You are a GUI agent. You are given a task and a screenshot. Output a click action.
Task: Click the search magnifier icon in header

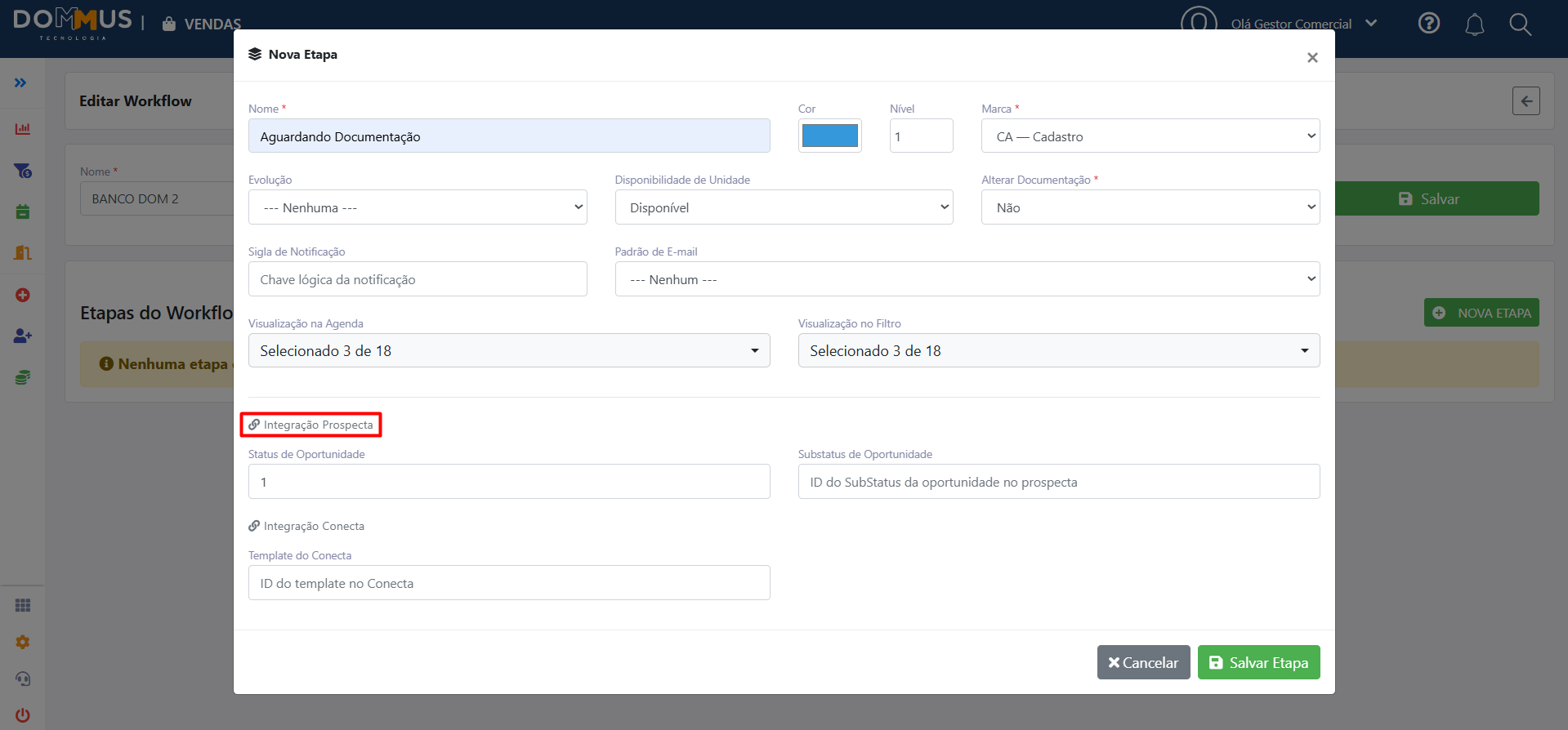click(1521, 24)
